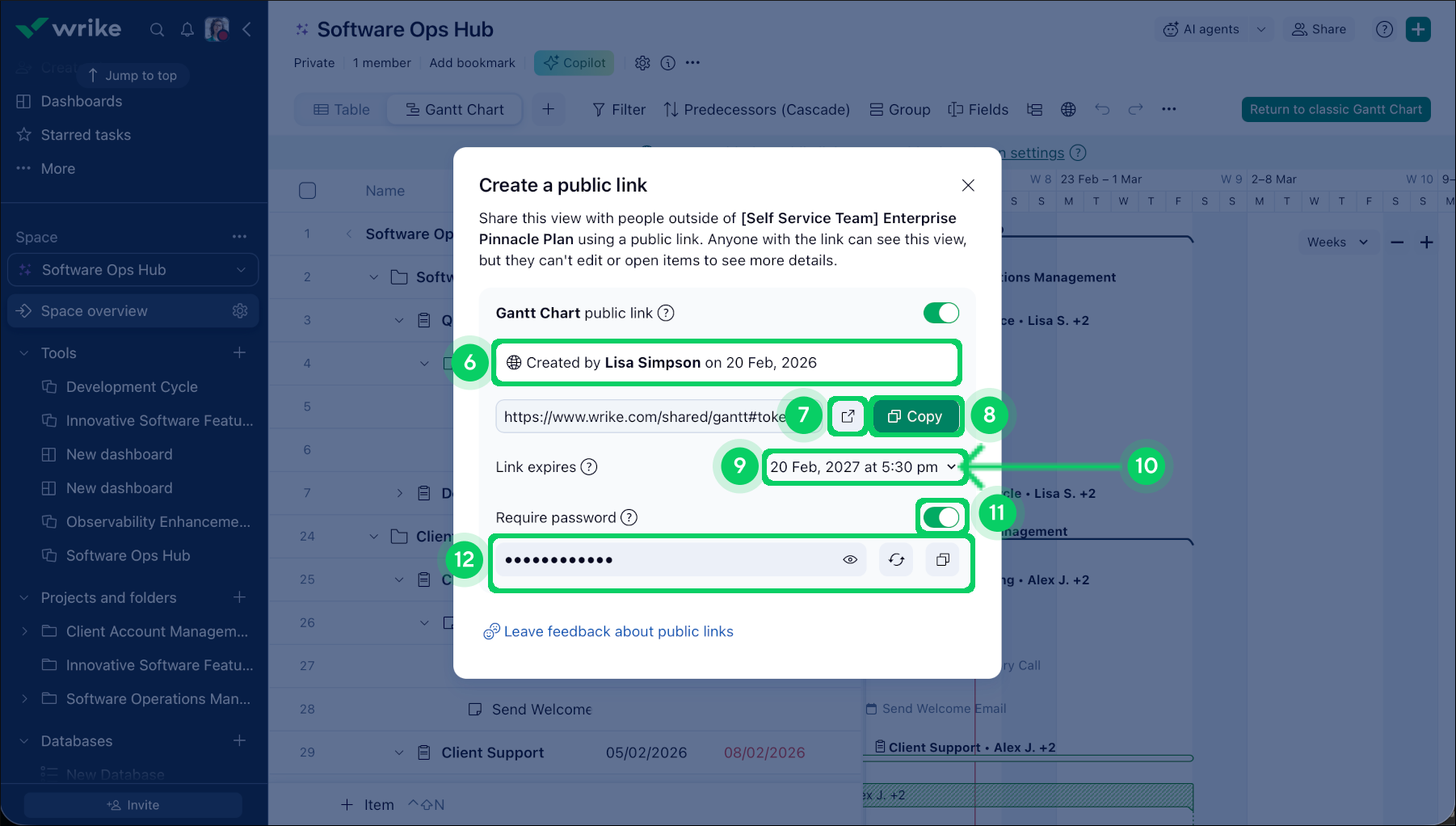This screenshot has width=1456, height=826.
Task: Open the Weeks timescale dropdown
Action: click(1336, 242)
